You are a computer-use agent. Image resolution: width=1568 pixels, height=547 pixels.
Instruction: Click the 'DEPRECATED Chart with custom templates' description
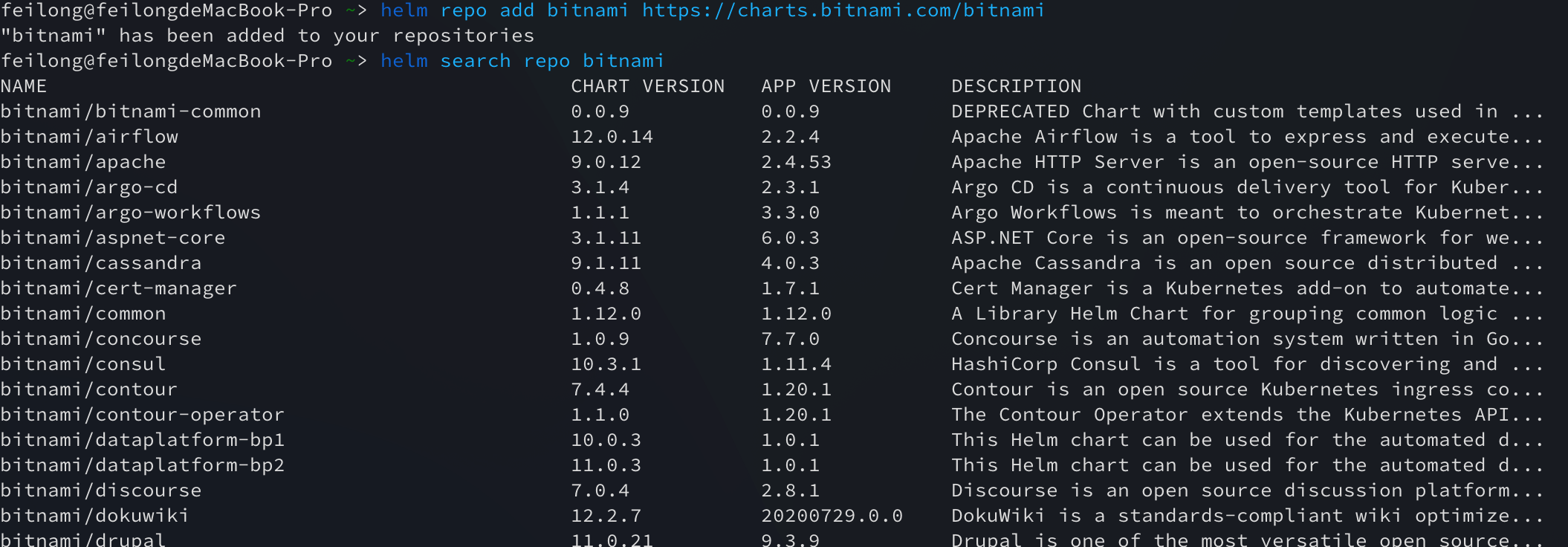point(1248,111)
